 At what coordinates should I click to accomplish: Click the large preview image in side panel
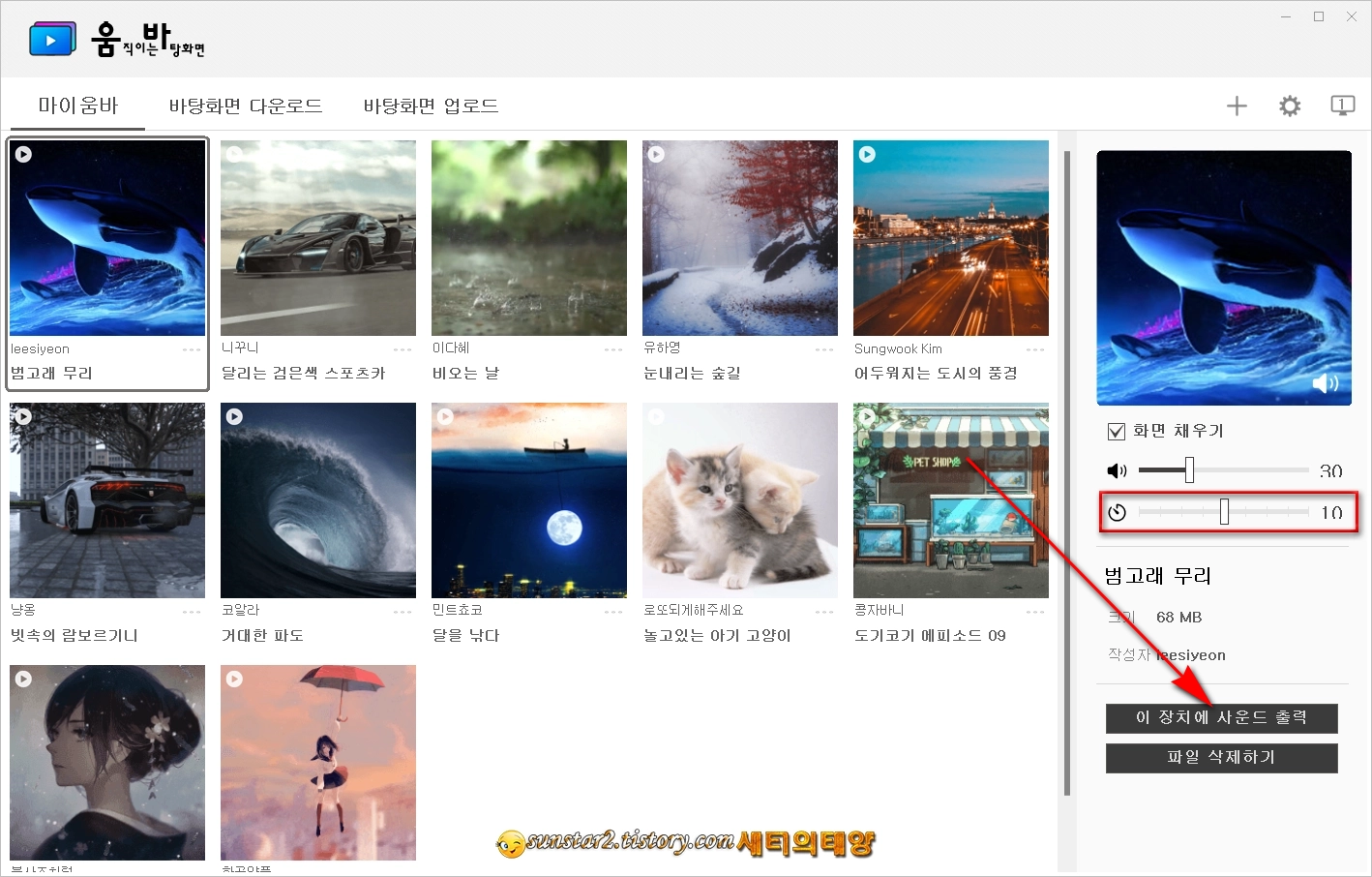click(x=1224, y=278)
